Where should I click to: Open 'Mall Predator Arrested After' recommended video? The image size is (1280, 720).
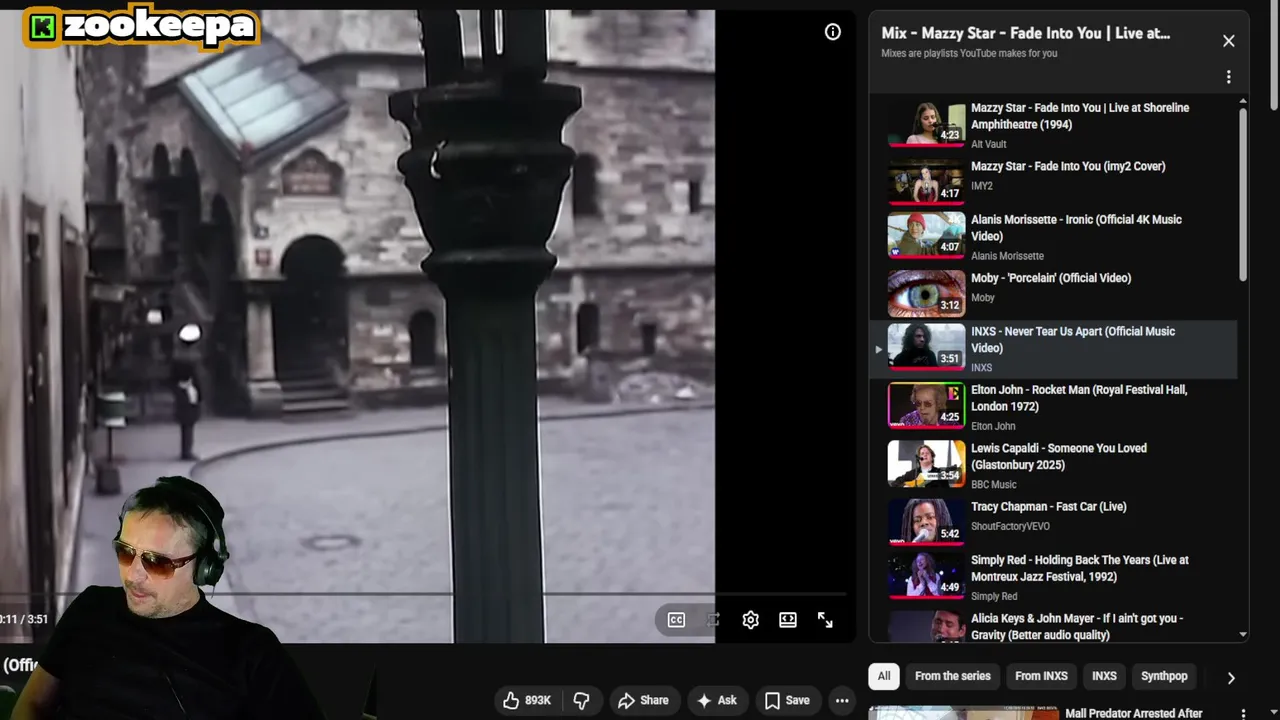pyautogui.click(x=1134, y=714)
